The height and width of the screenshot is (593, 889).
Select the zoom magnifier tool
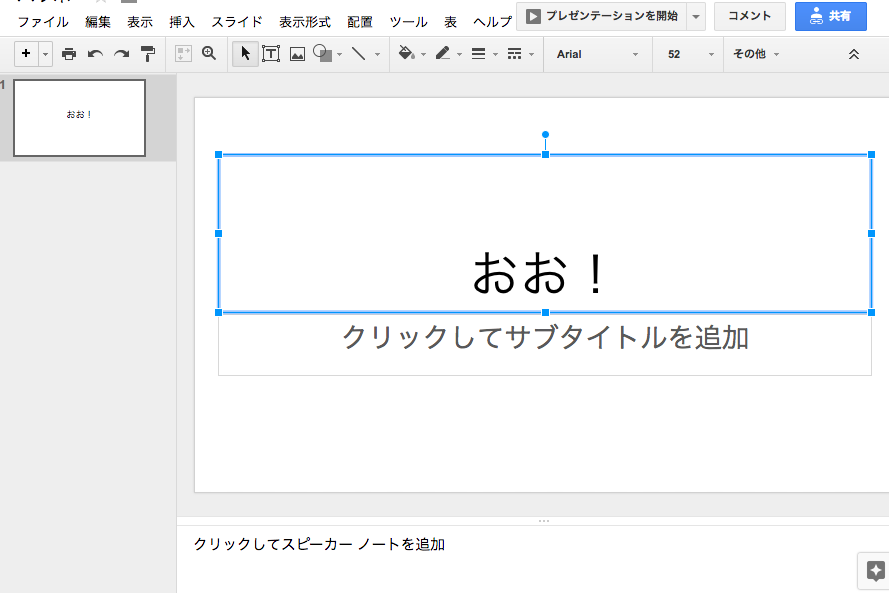coord(209,53)
